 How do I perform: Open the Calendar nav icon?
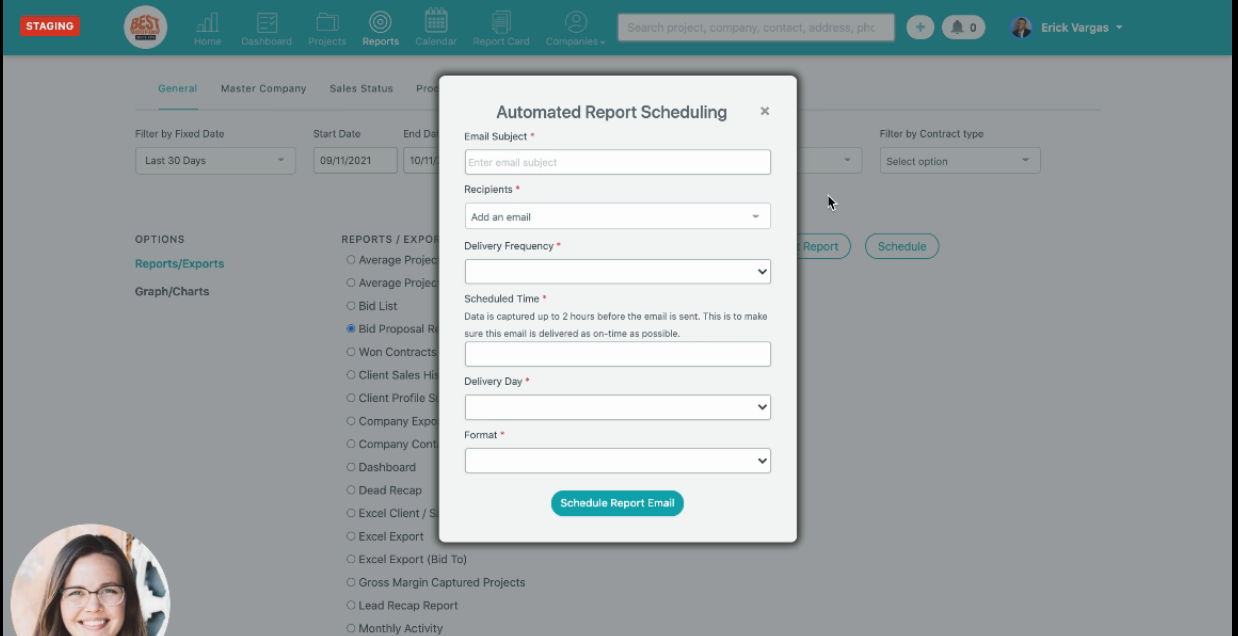click(x=436, y=28)
